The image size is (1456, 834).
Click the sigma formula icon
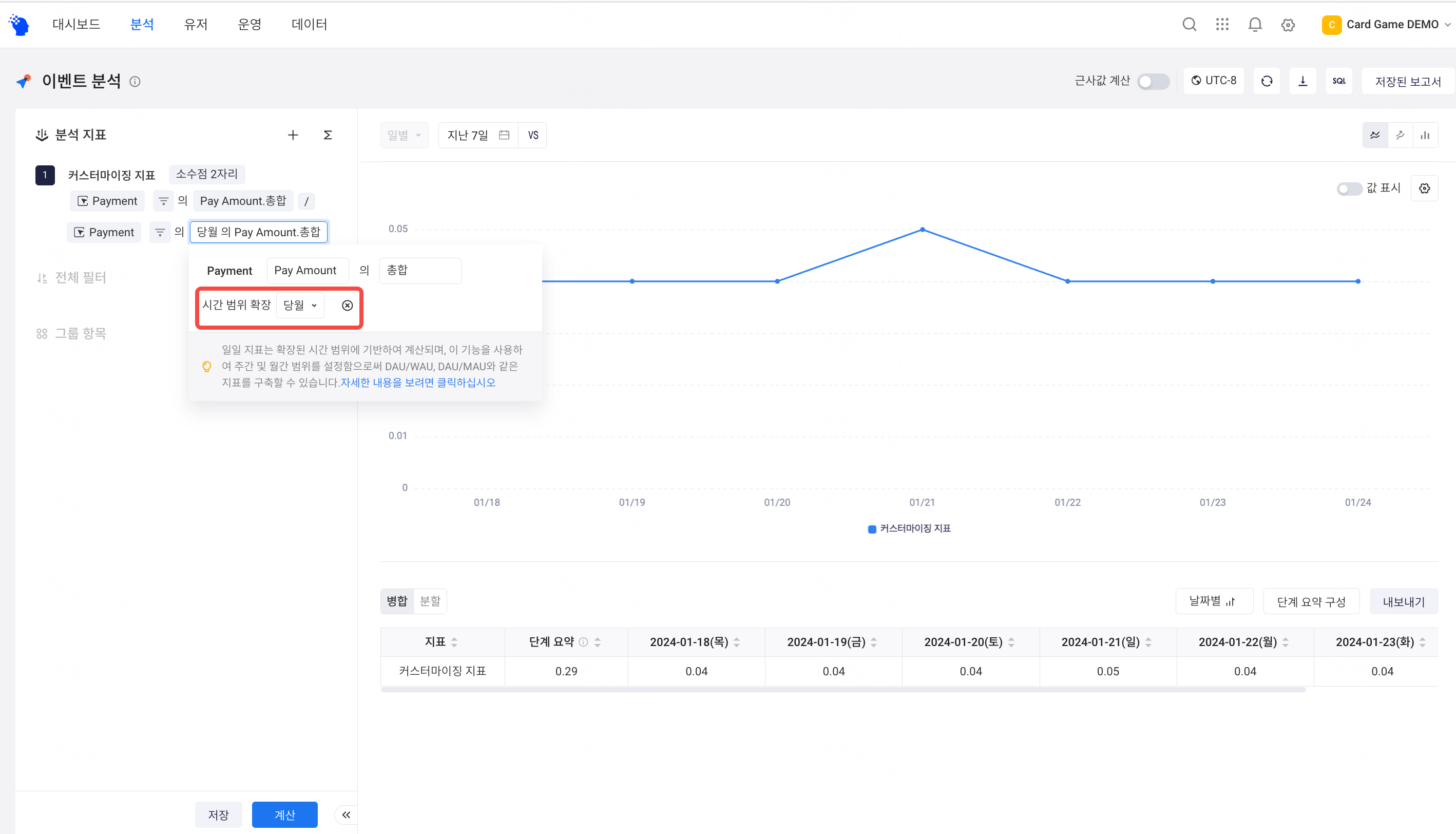pos(328,135)
